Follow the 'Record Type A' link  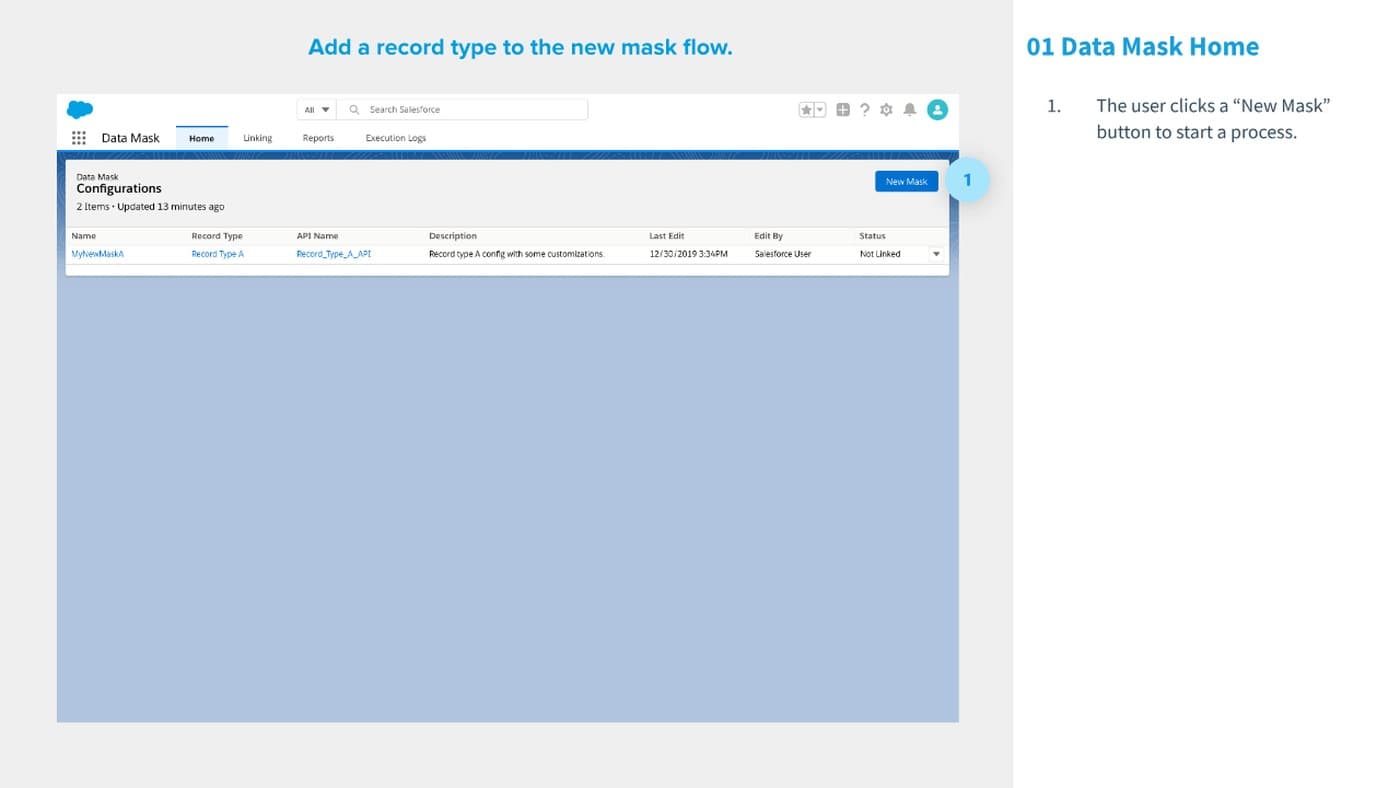pyautogui.click(x=218, y=254)
